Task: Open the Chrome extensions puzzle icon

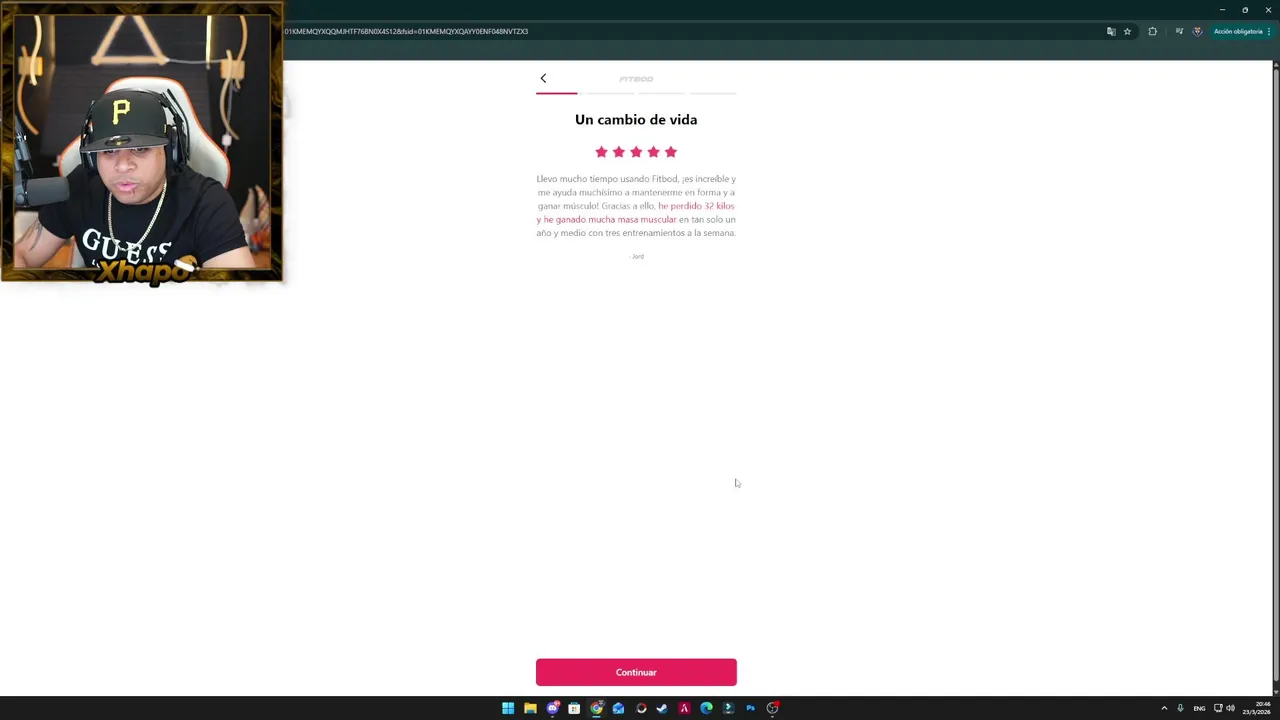Action: point(1152,31)
